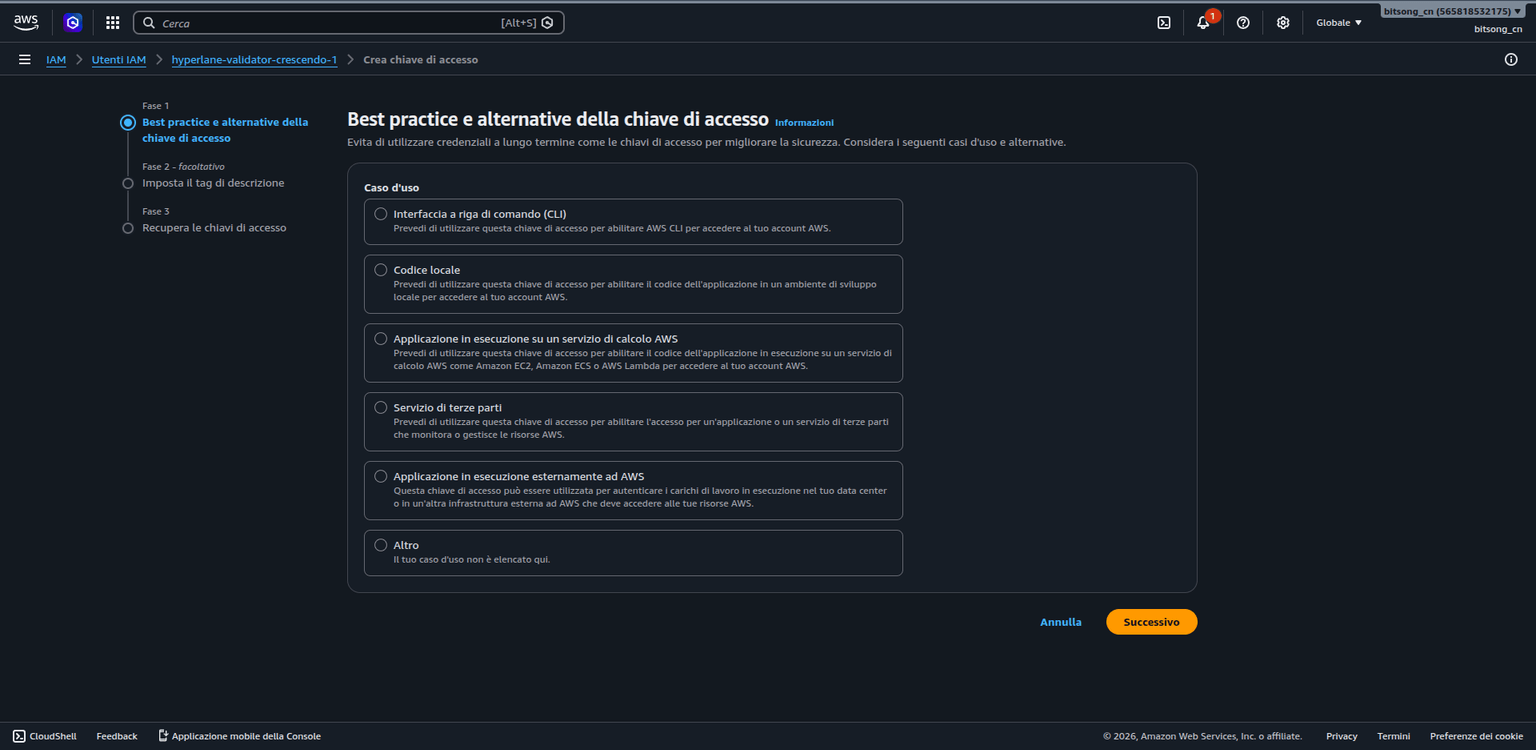This screenshot has height=750, width=1536.
Task: Open hyperlane-validator-crescendo-1 breadcrumb
Action: pyautogui.click(x=254, y=60)
